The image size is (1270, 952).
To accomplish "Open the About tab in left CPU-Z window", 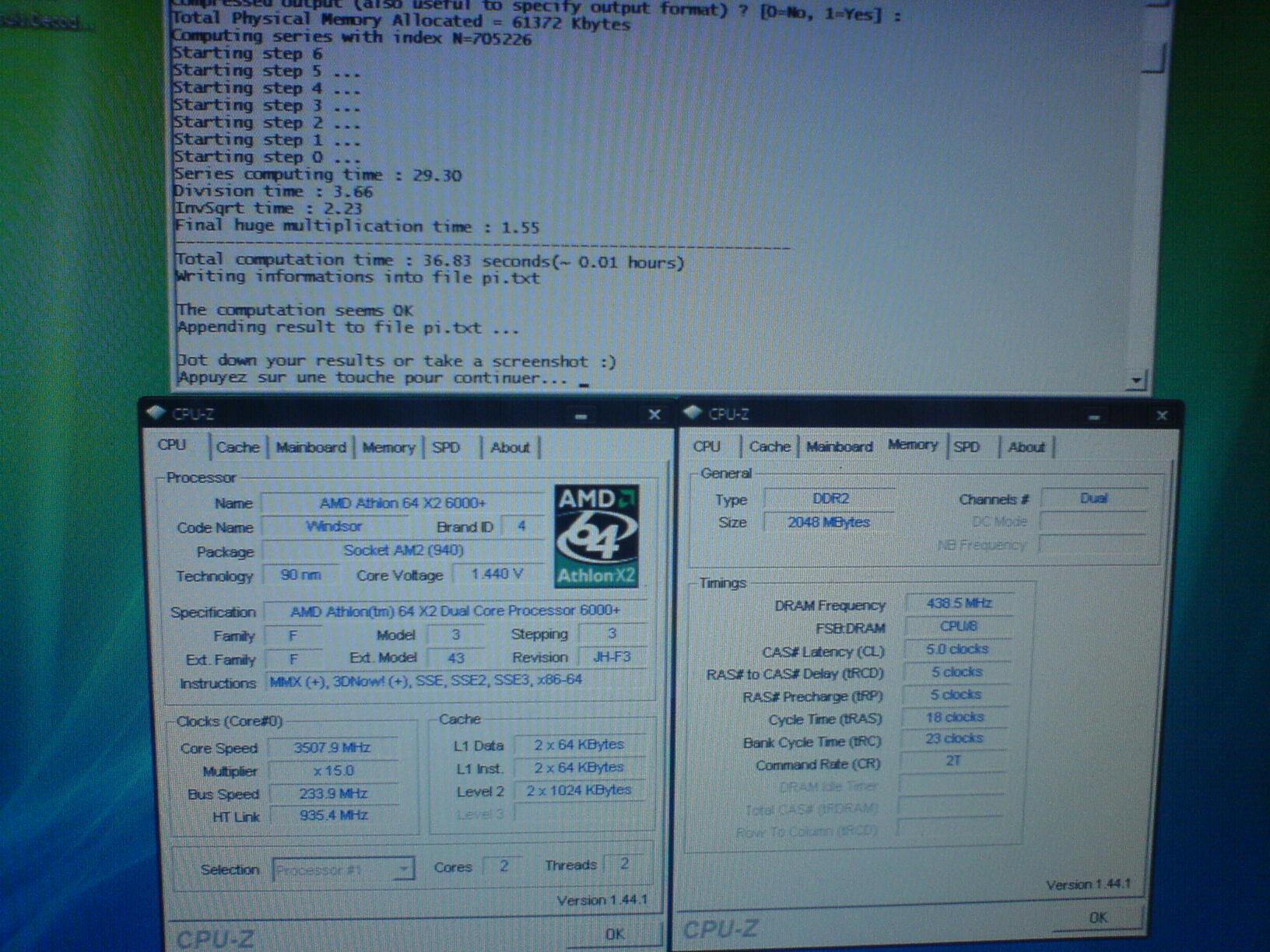I will click(510, 447).
